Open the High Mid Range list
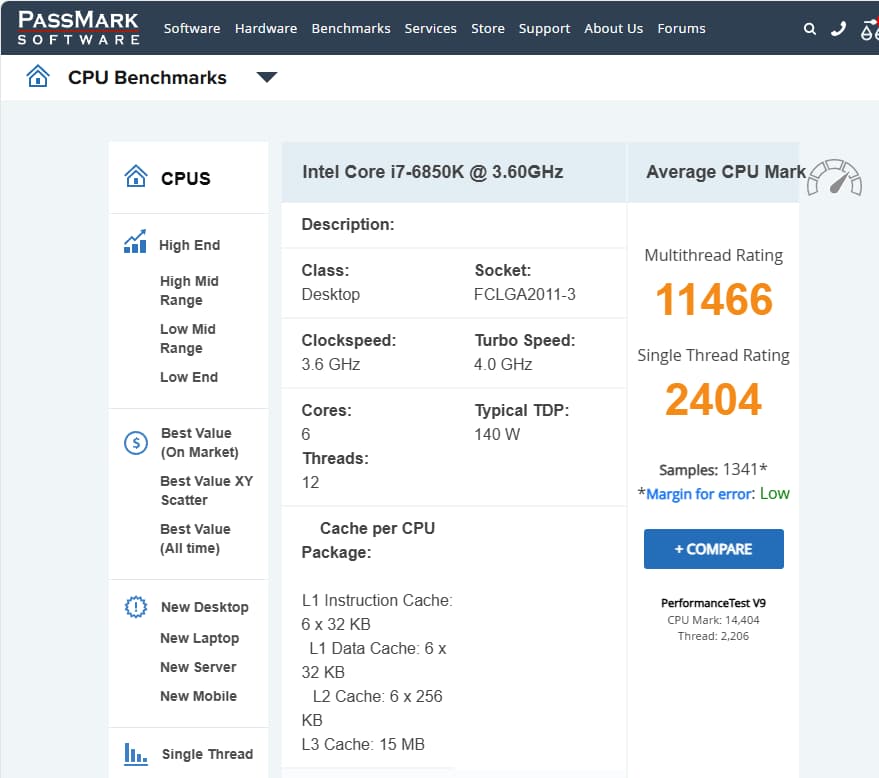The height and width of the screenshot is (778, 879). point(189,290)
